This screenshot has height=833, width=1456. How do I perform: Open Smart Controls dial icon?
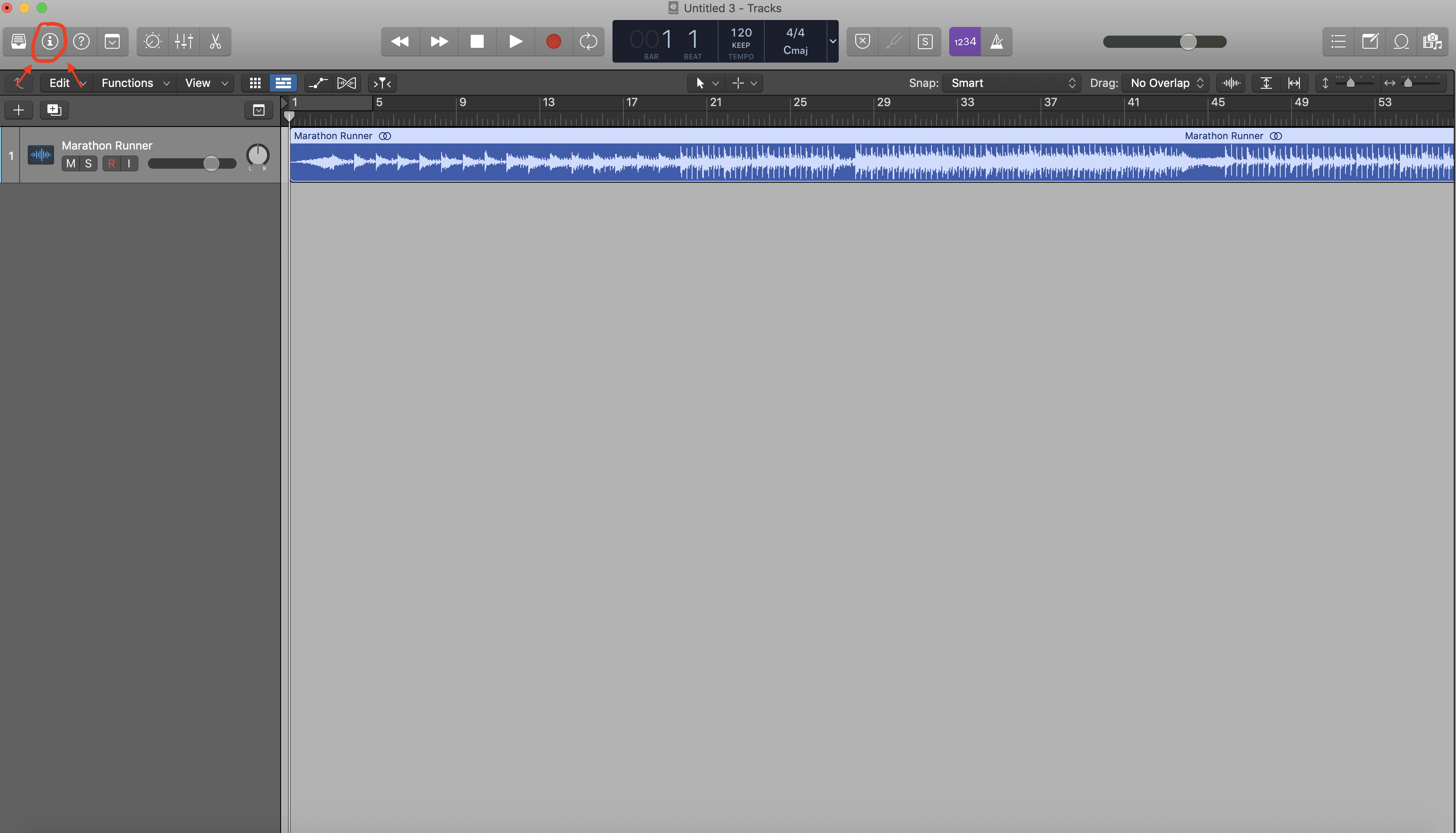[153, 41]
